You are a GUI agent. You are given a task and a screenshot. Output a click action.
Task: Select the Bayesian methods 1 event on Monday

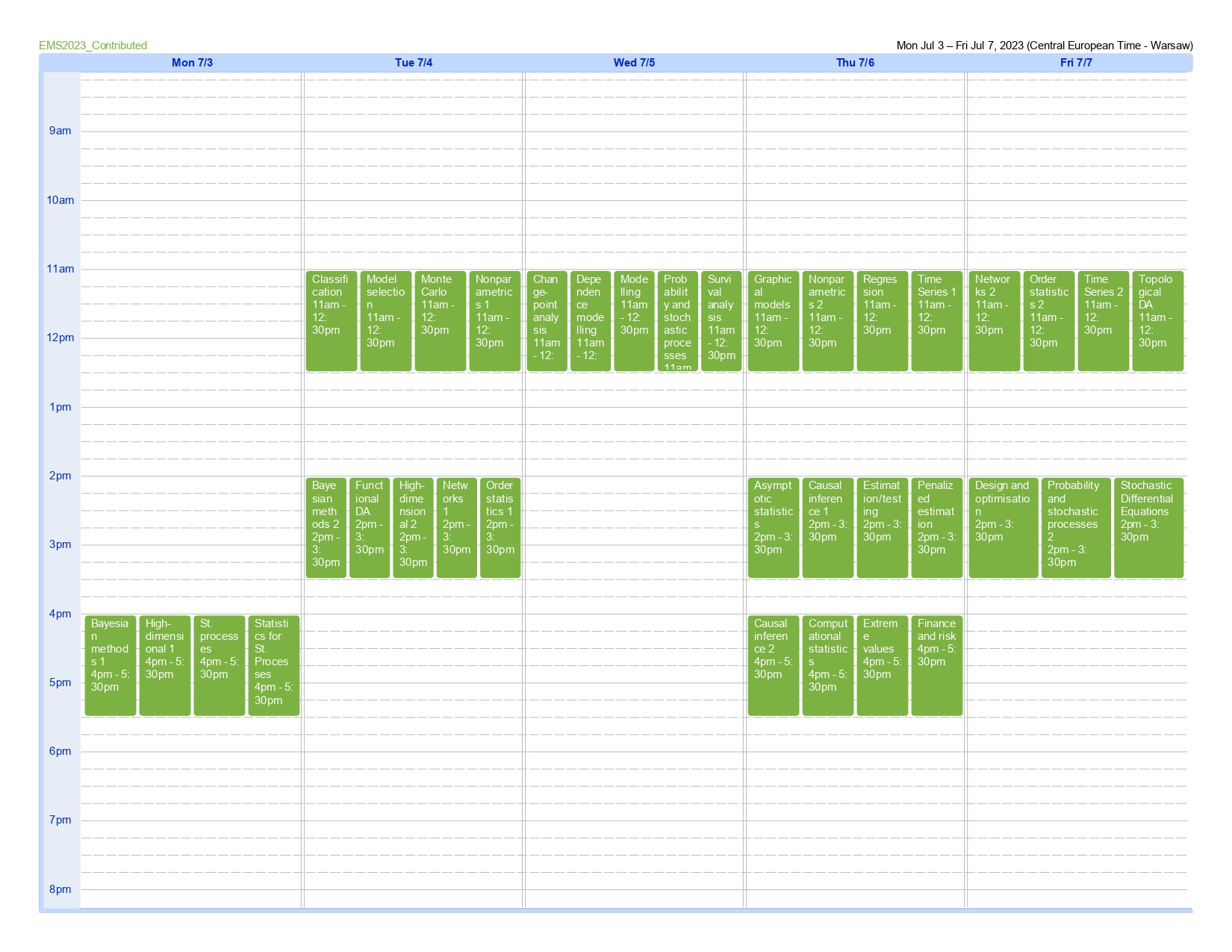[x=110, y=665]
